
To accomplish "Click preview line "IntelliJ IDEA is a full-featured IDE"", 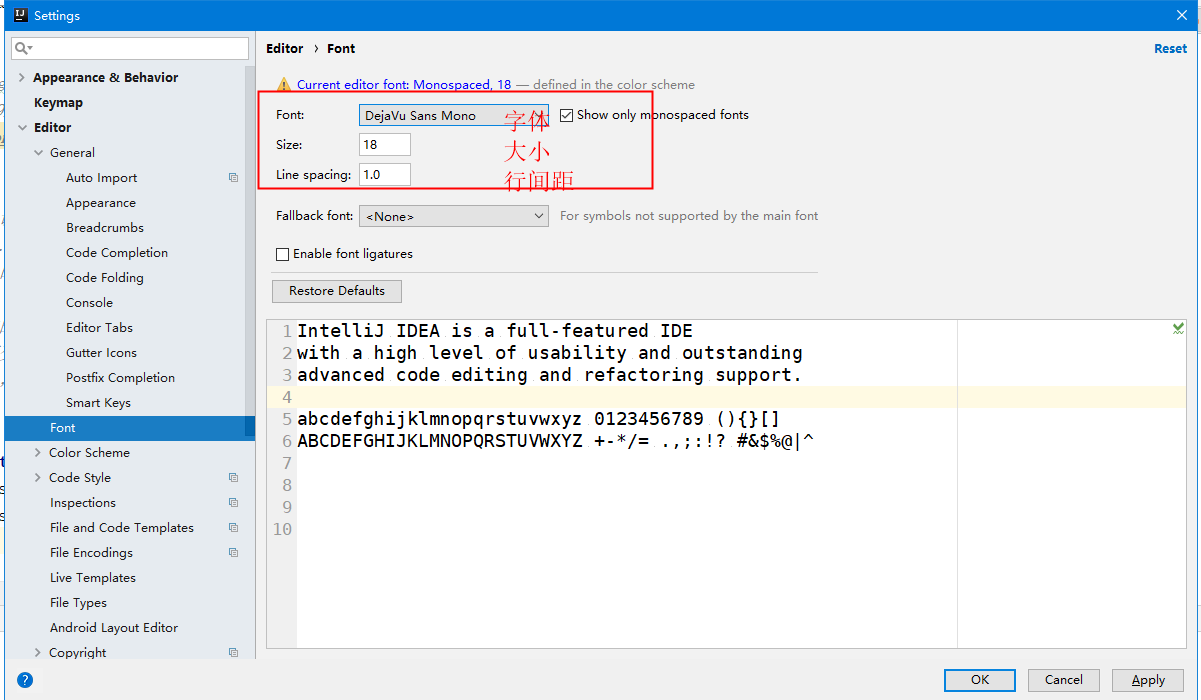I will coord(495,331).
